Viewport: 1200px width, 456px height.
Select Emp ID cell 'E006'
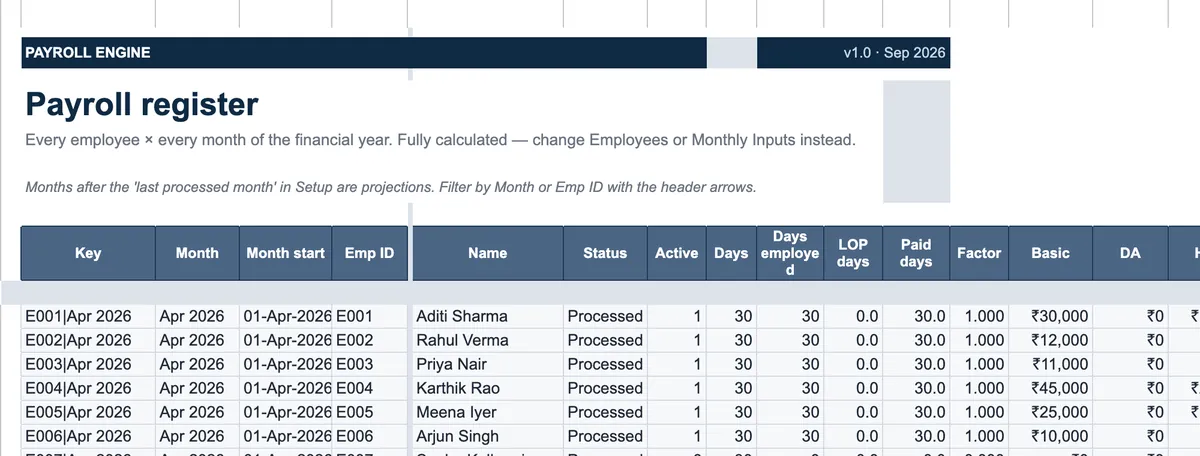click(369, 436)
